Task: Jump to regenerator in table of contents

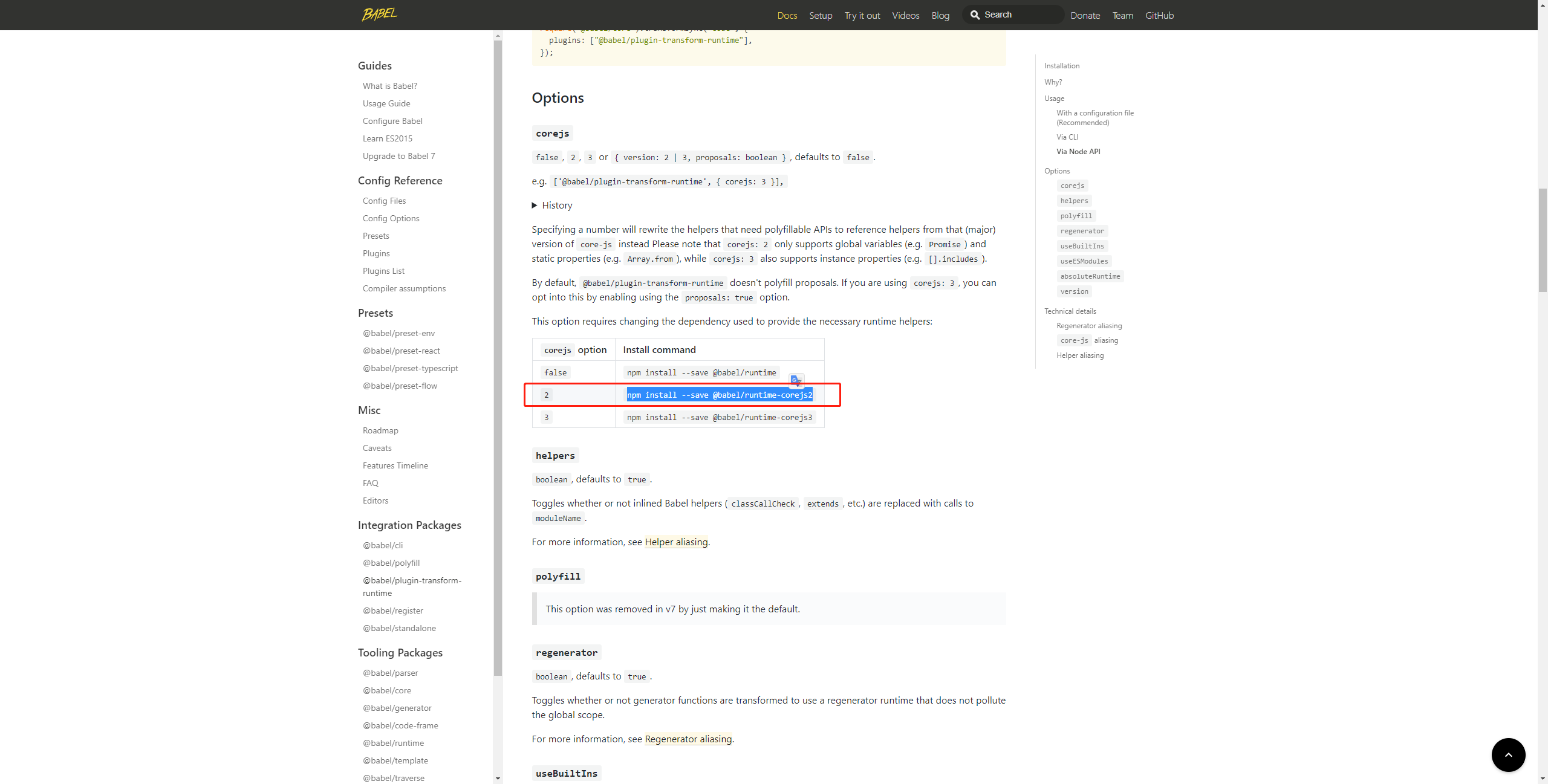Action: [x=1082, y=231]
